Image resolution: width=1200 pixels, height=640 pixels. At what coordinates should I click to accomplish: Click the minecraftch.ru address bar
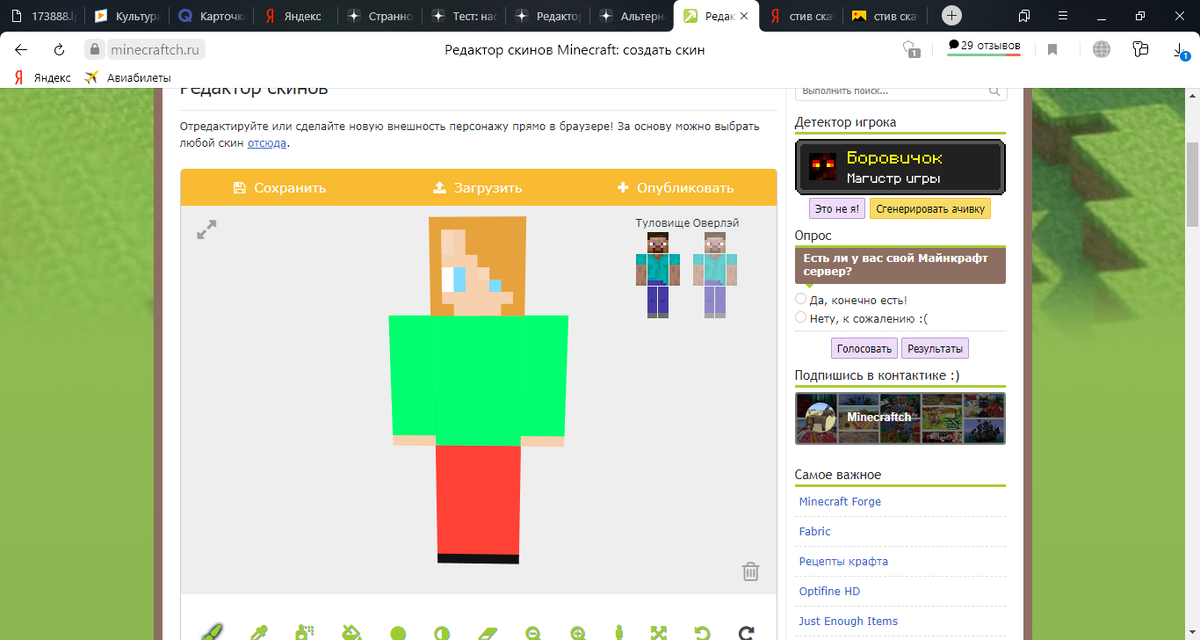155,50
